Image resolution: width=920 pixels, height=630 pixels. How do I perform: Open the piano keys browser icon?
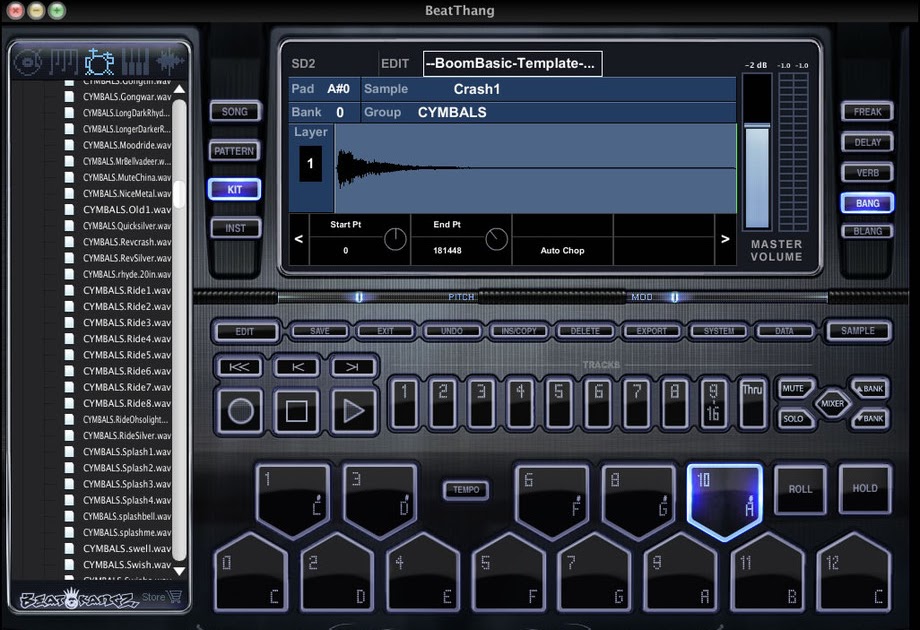coord(63,62)
